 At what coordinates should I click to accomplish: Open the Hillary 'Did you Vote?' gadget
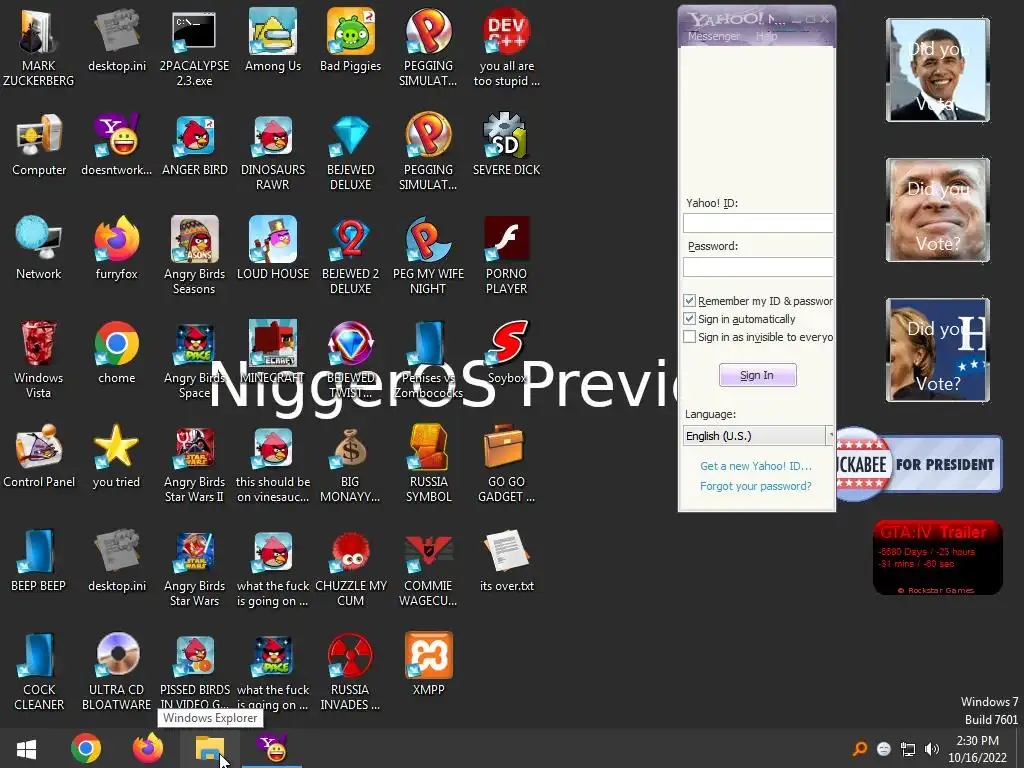click(938, 350)
